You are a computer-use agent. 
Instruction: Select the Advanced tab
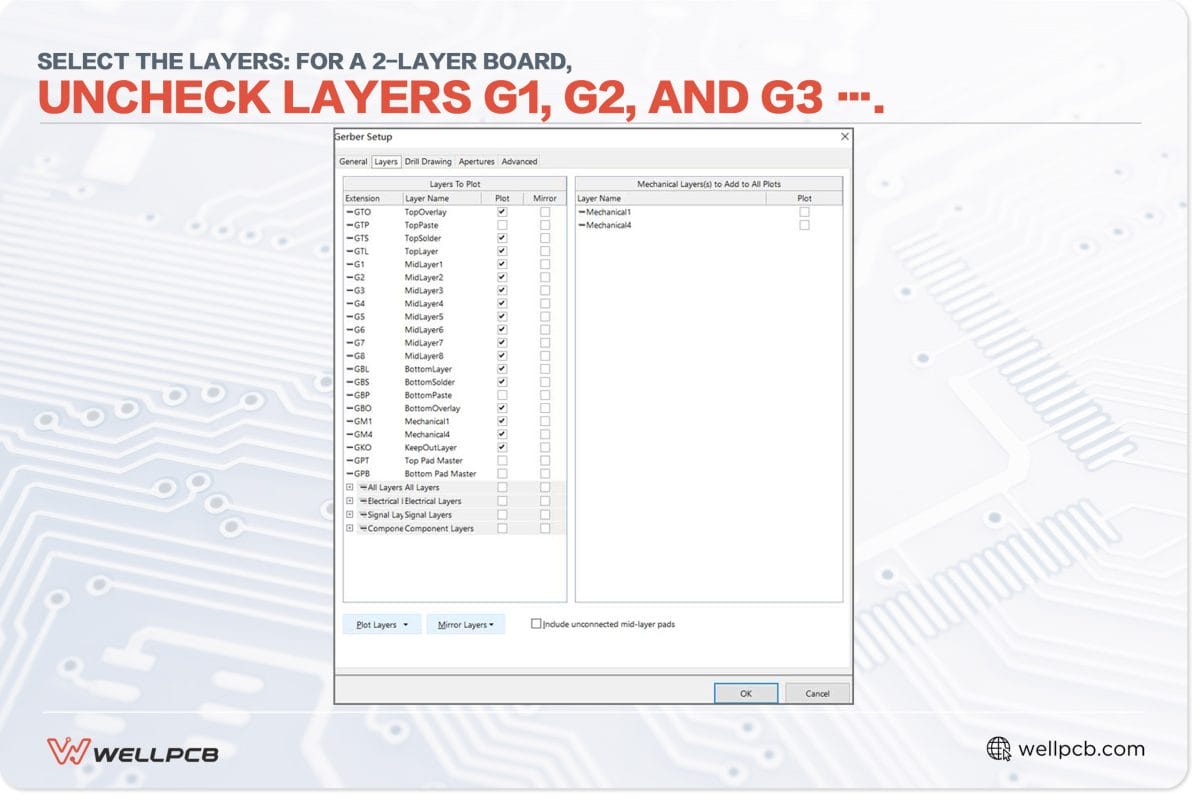pos(519,161)
